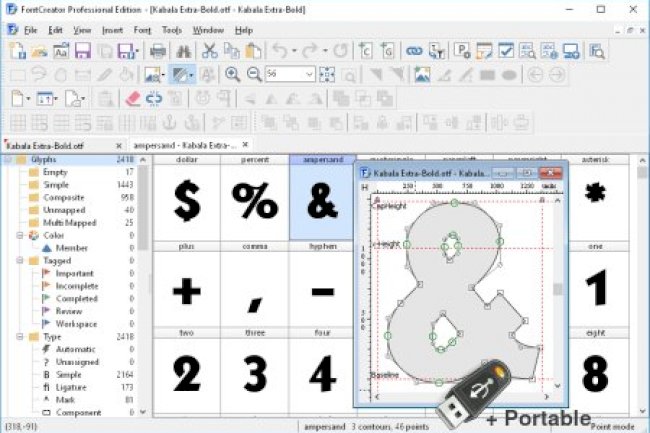Open Find using the binoculars icon
This screenshot has width=650, height=433.
click(184, 51)
